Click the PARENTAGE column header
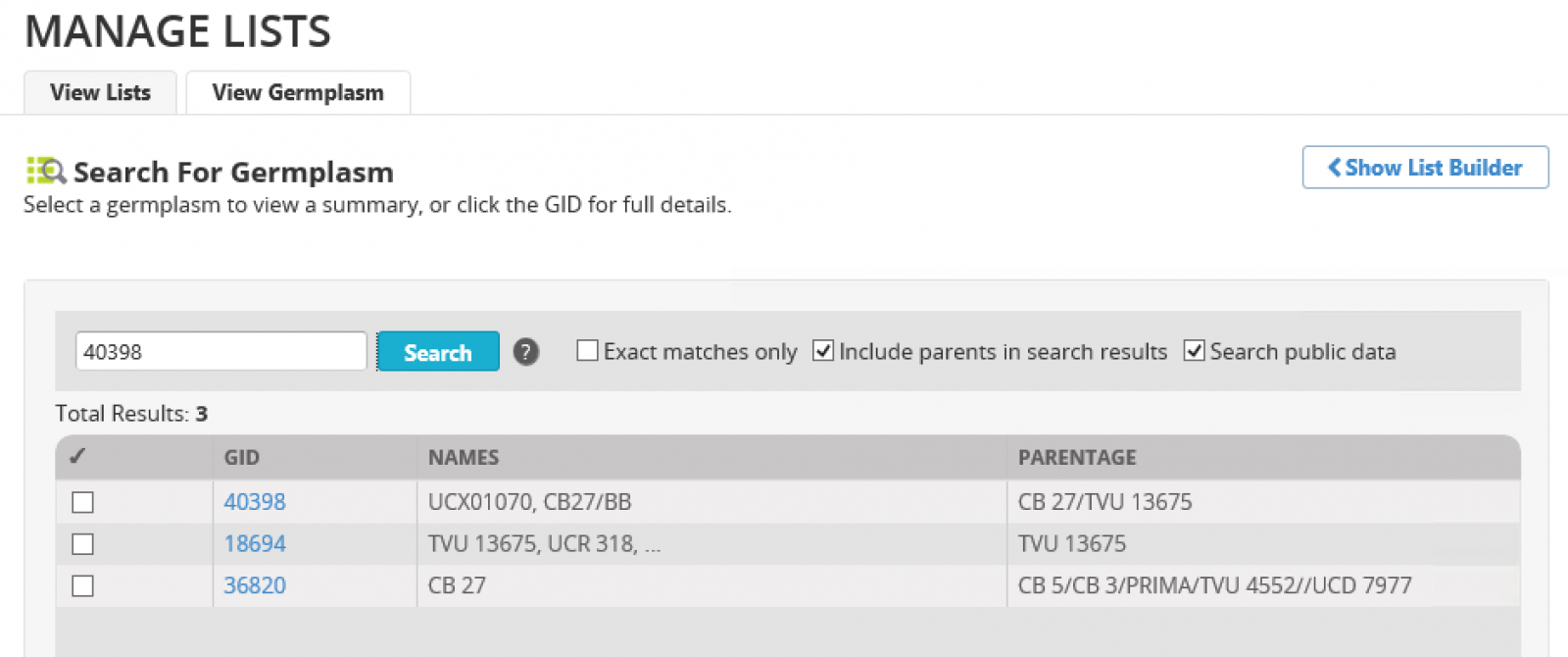 (x=1077, y=457)
